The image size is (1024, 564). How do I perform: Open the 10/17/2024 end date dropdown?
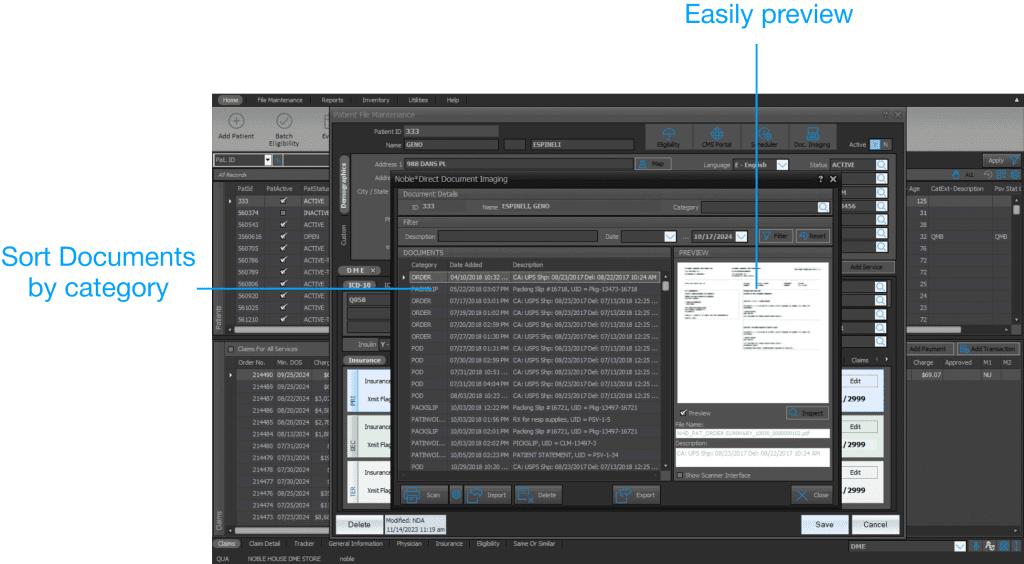click(741, 236)
